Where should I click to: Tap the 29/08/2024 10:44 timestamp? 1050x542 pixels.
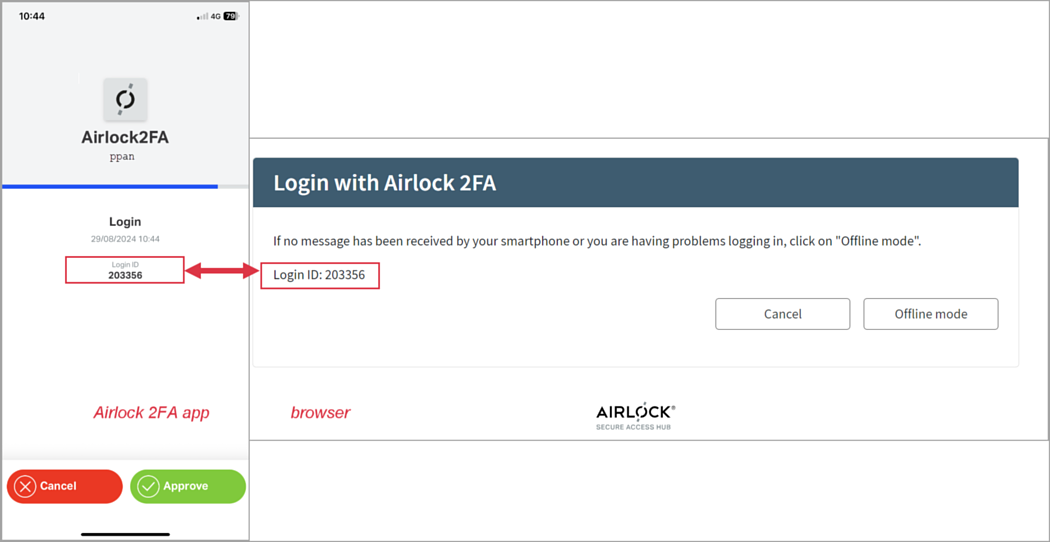(x=125, y=239)
